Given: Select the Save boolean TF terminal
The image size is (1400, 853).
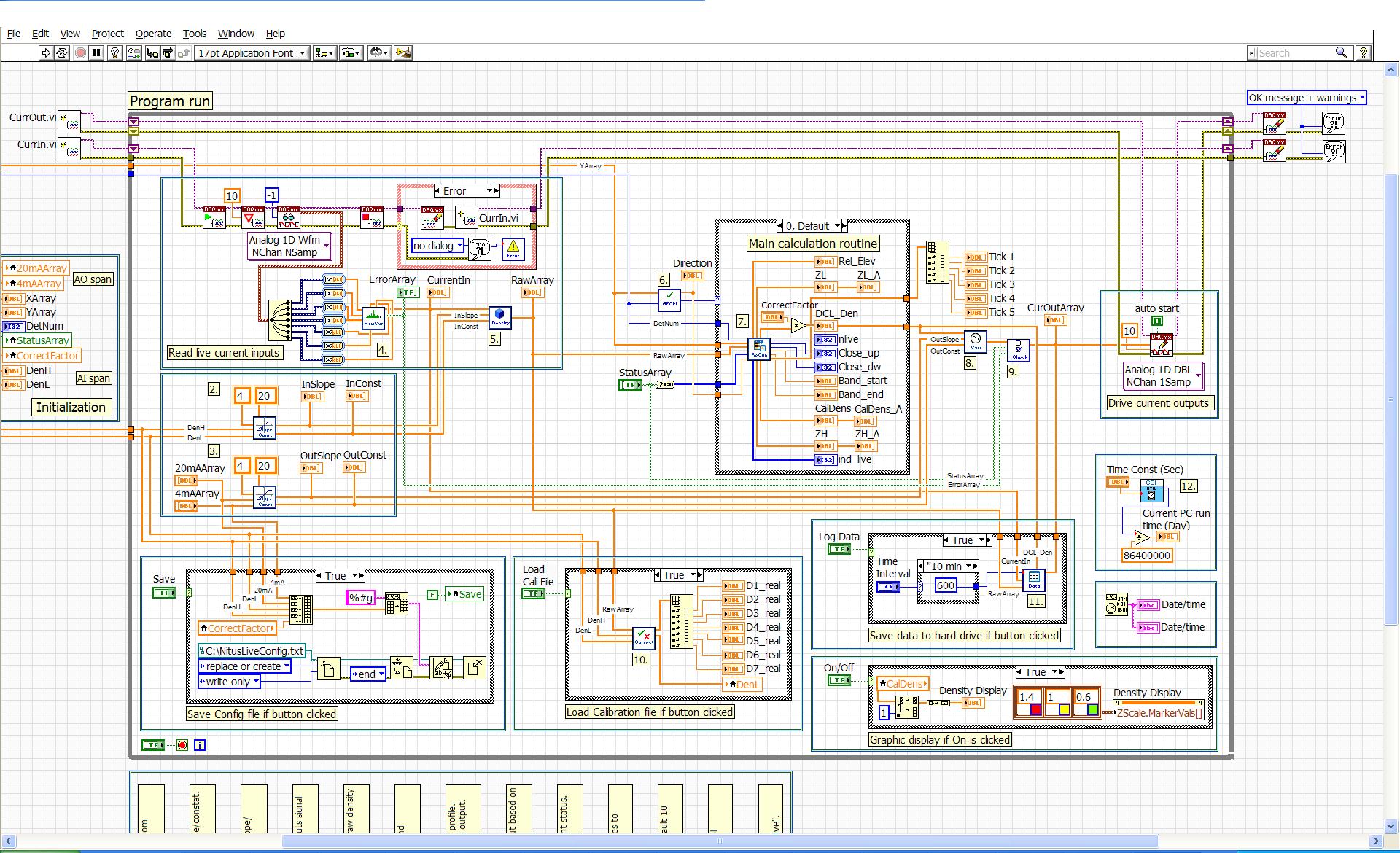Looking at the screenshot, I should tap(164, 593).
